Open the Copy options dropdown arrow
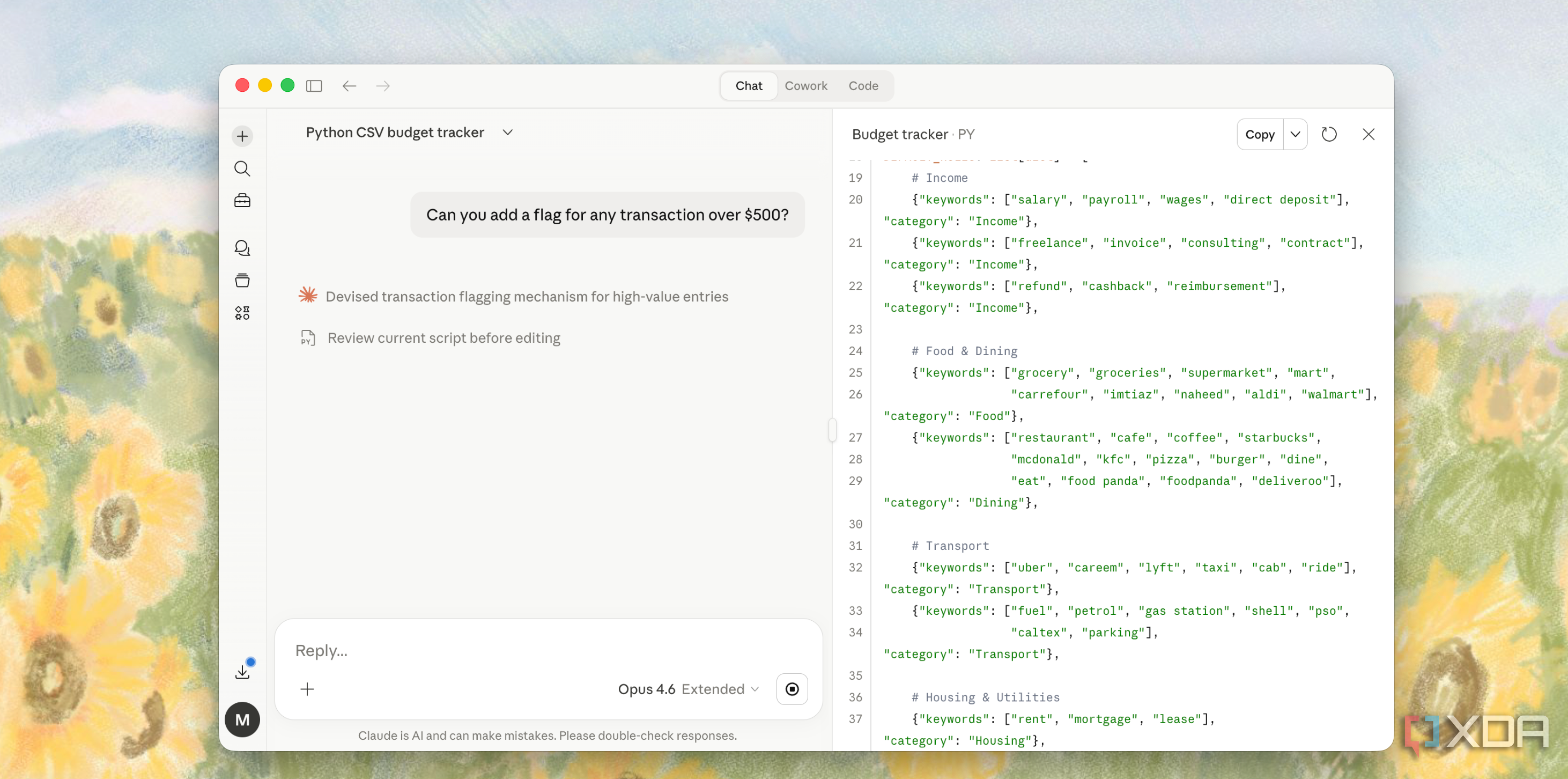This screenshot has height=779, width=1568. (1295, 134)
